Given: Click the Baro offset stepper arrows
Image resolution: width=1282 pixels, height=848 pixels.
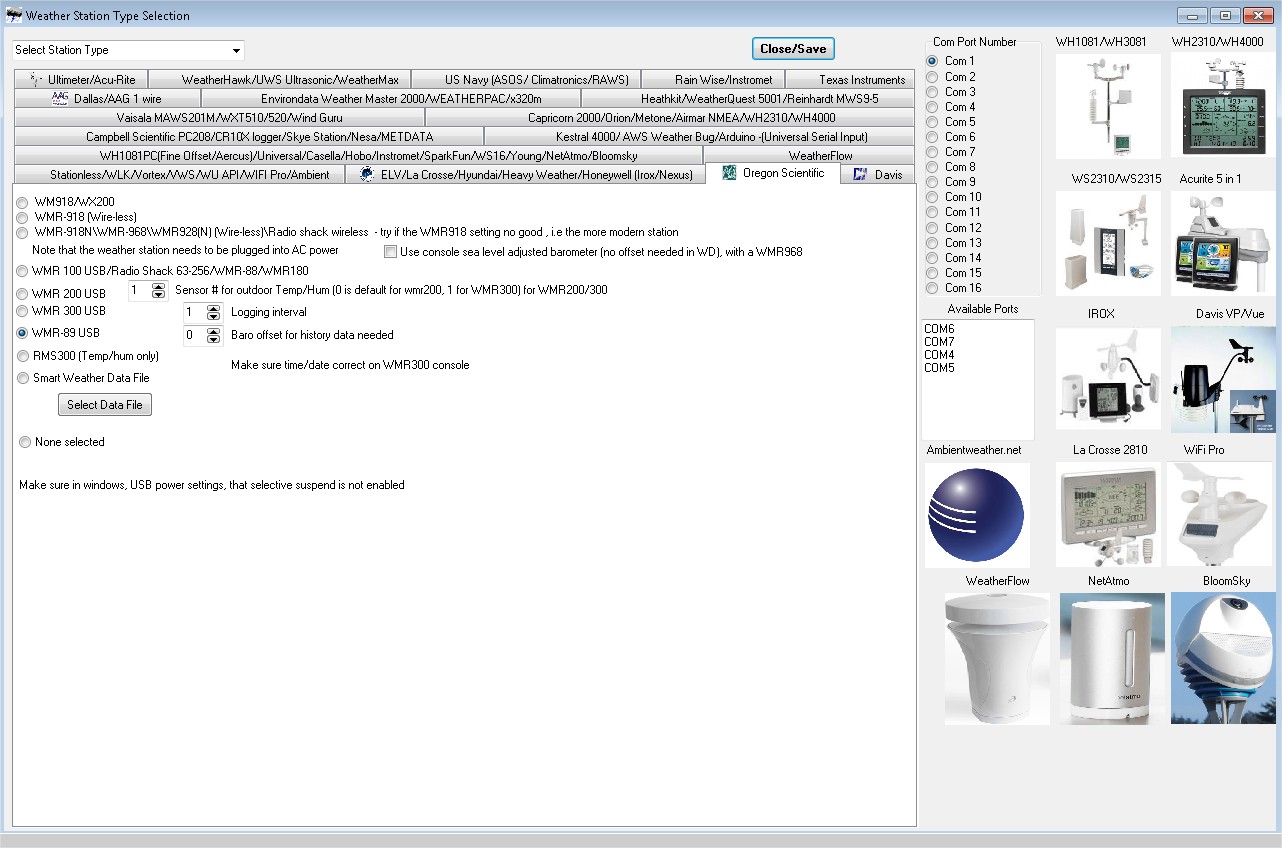Looking at the screenshot, I should pos(213,336).
